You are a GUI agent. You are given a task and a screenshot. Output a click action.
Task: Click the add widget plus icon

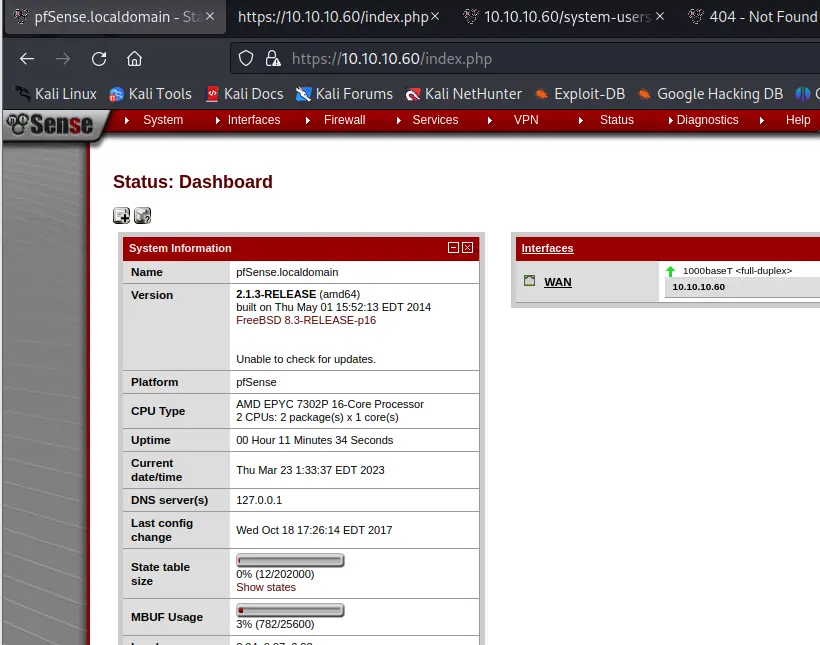tap(121, 216)
